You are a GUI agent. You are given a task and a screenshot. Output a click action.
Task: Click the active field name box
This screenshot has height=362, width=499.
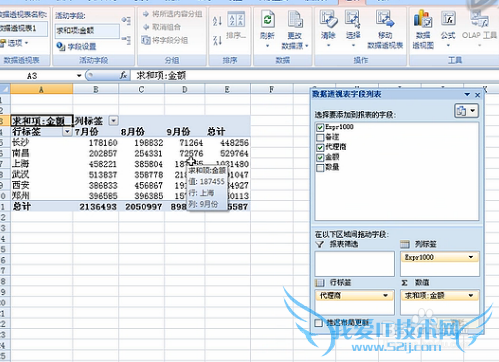point(87,31)
